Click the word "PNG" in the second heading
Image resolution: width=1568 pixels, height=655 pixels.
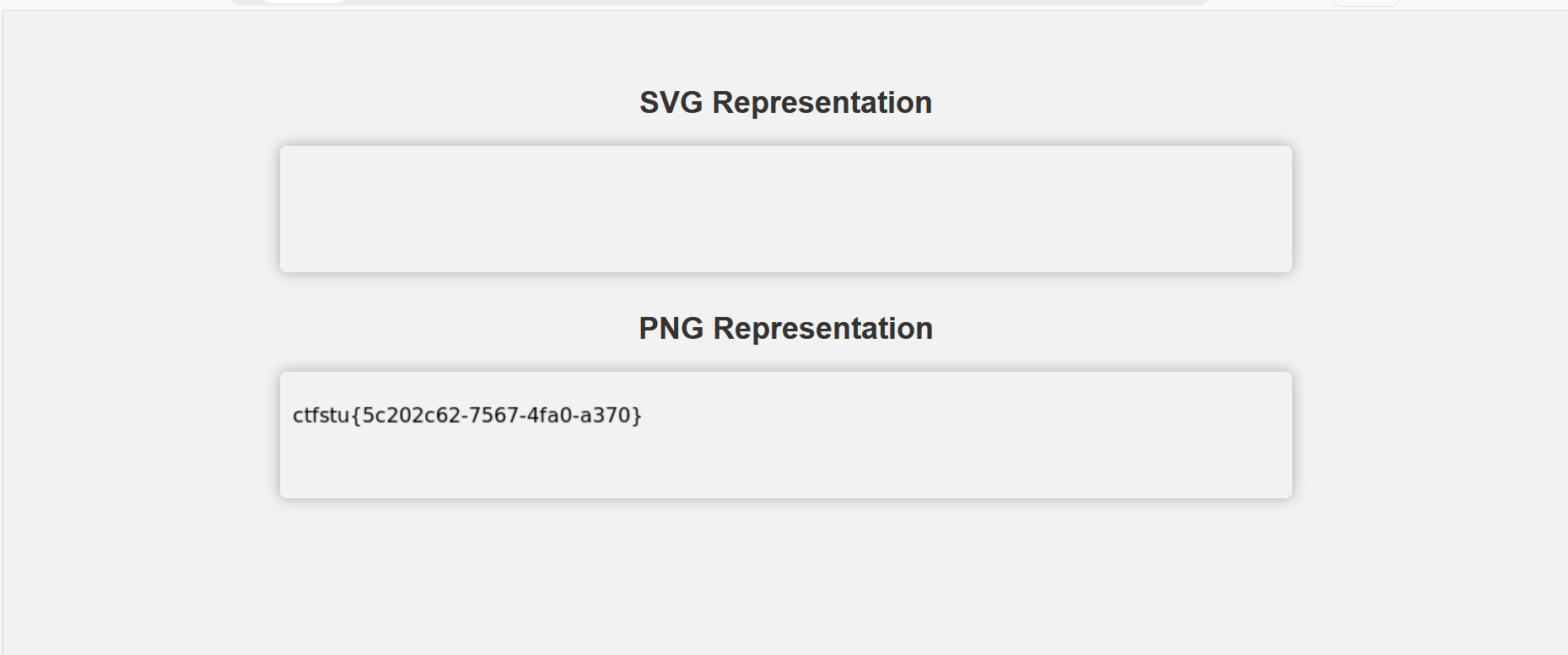click(x=671, y=329)
